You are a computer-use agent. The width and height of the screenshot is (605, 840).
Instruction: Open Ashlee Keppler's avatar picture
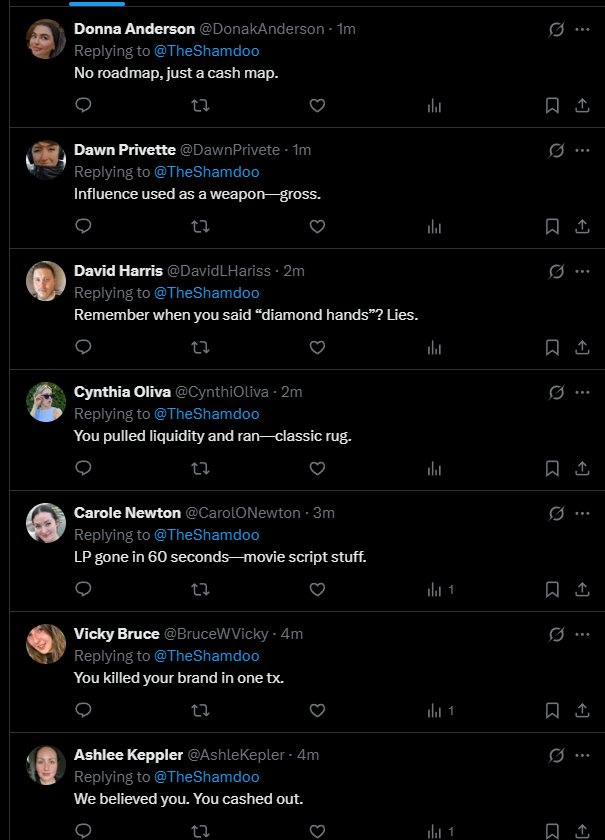click(46, 765)
